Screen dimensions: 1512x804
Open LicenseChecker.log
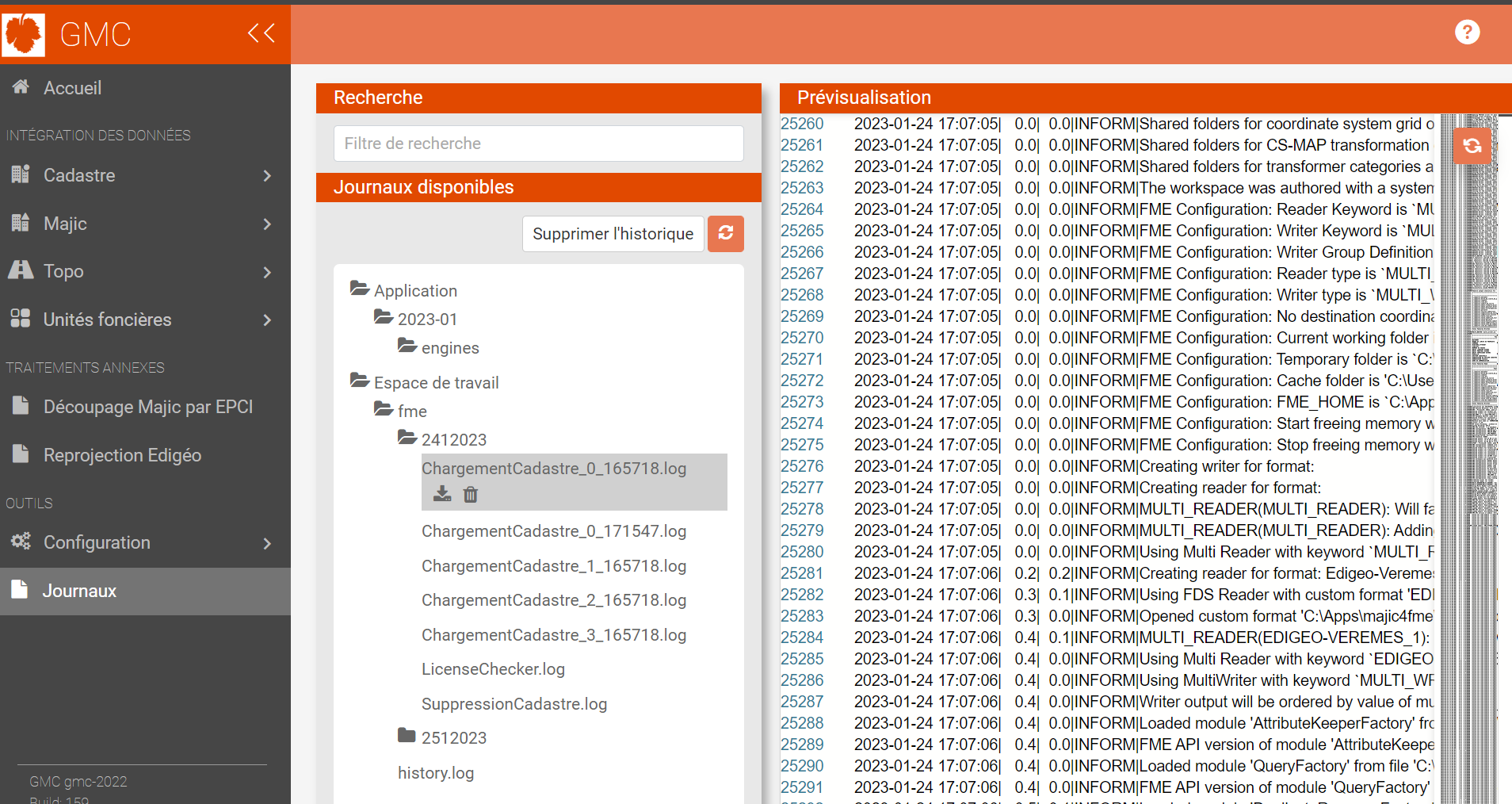[493, 669]
